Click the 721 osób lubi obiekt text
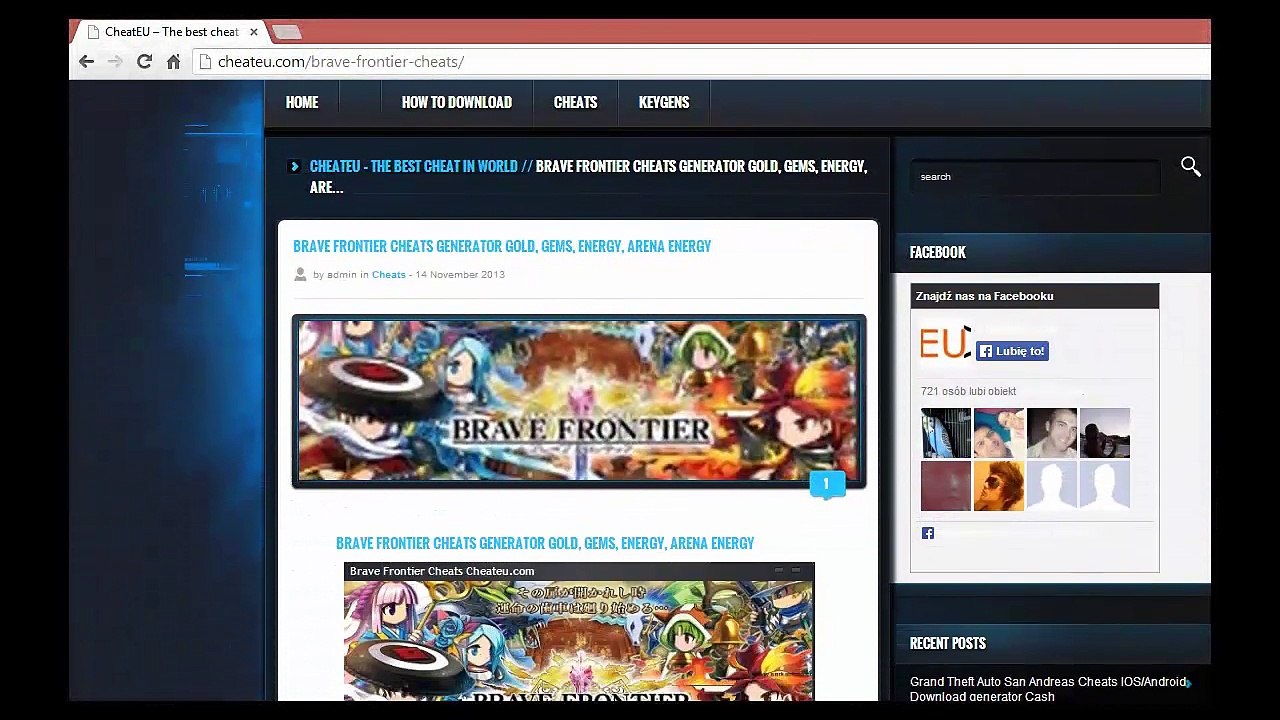 pyautogui.click(x=968, y=391)
